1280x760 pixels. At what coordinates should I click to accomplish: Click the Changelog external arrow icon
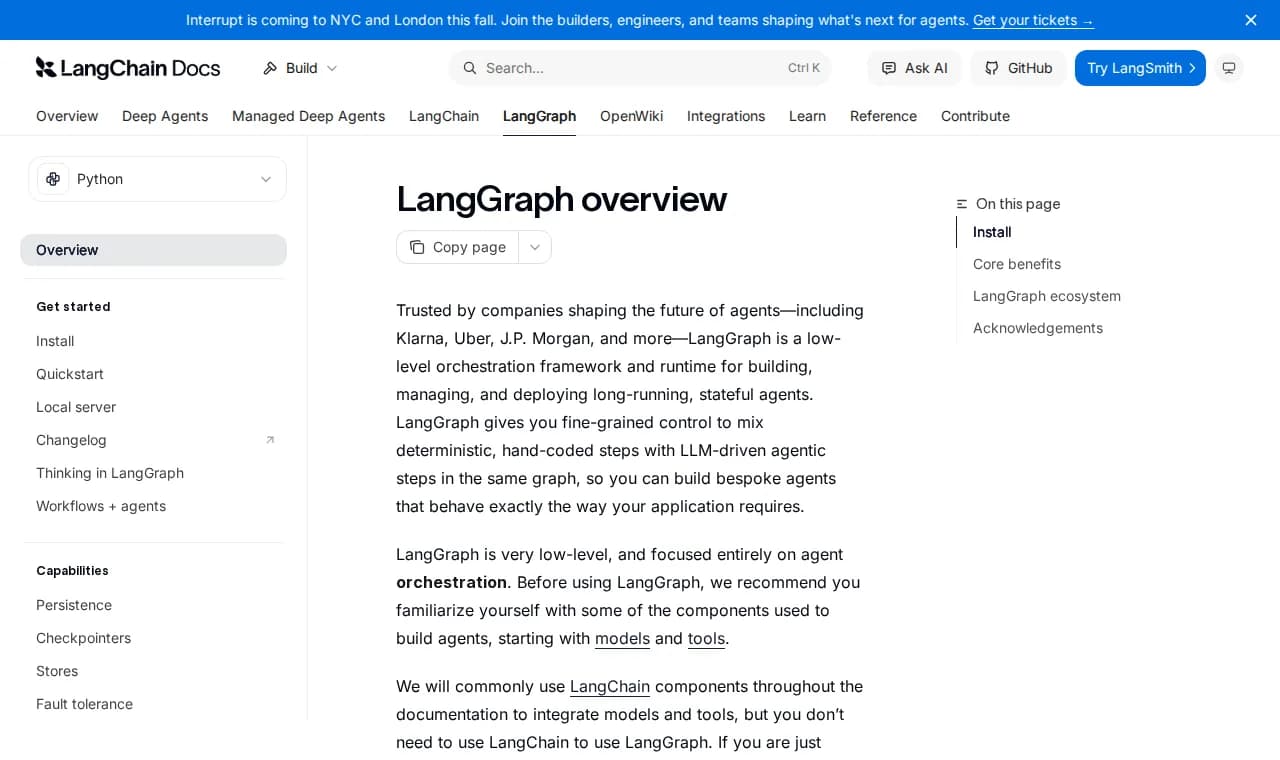pyautogui.click(x=270, y=440)
